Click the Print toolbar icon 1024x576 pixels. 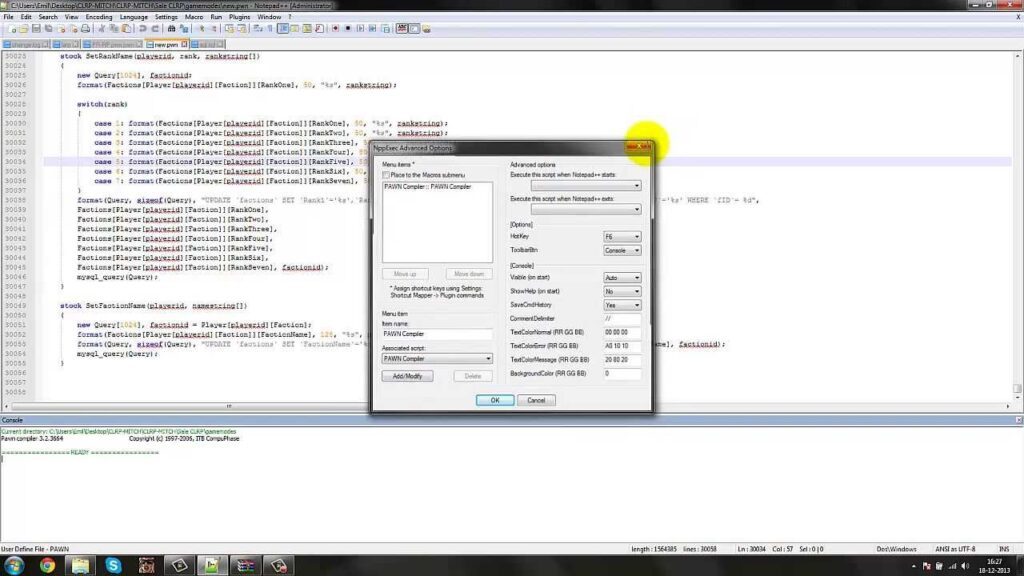click(x=85, y=29)
